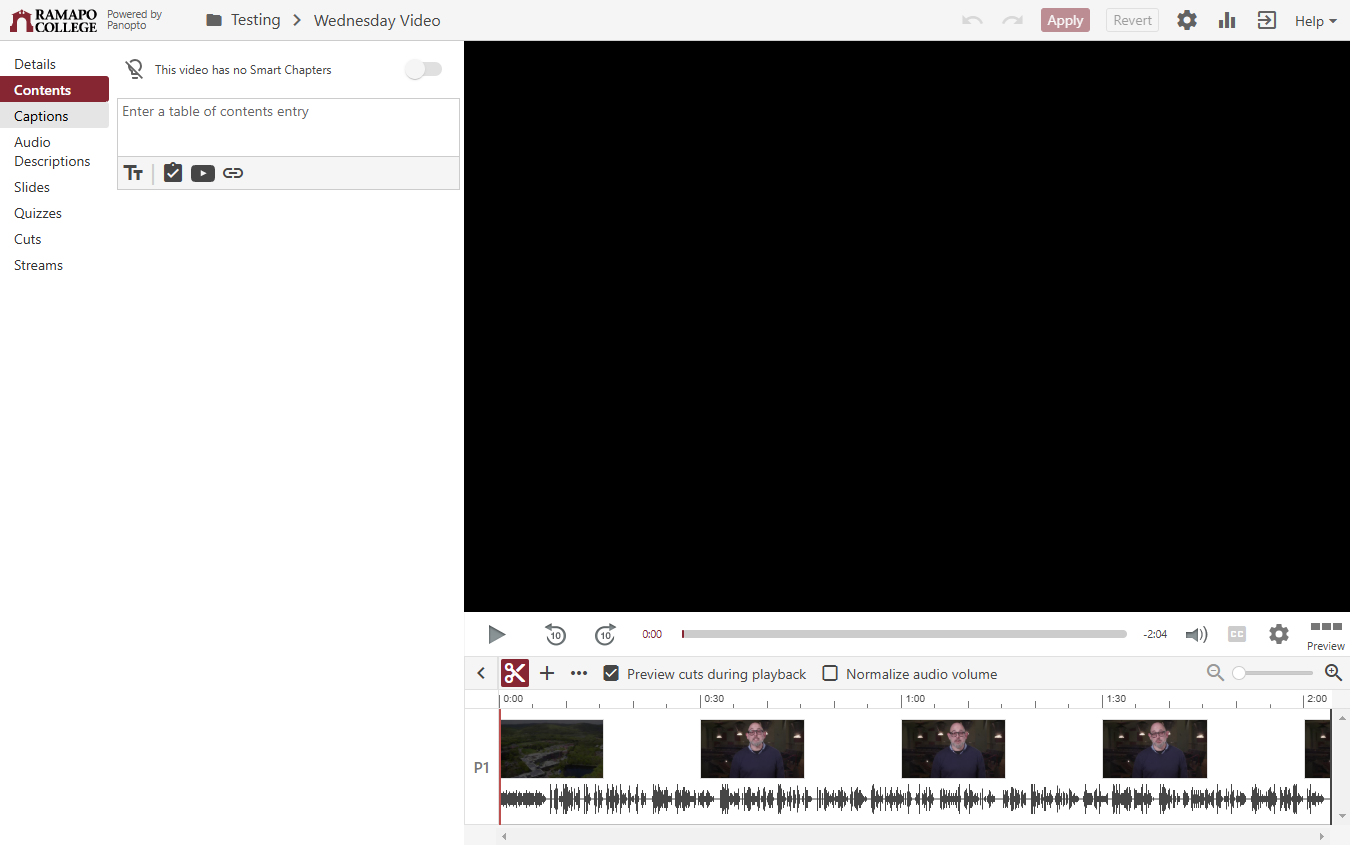
Task: Click the video seek progress bar
Action: (904, 634)
